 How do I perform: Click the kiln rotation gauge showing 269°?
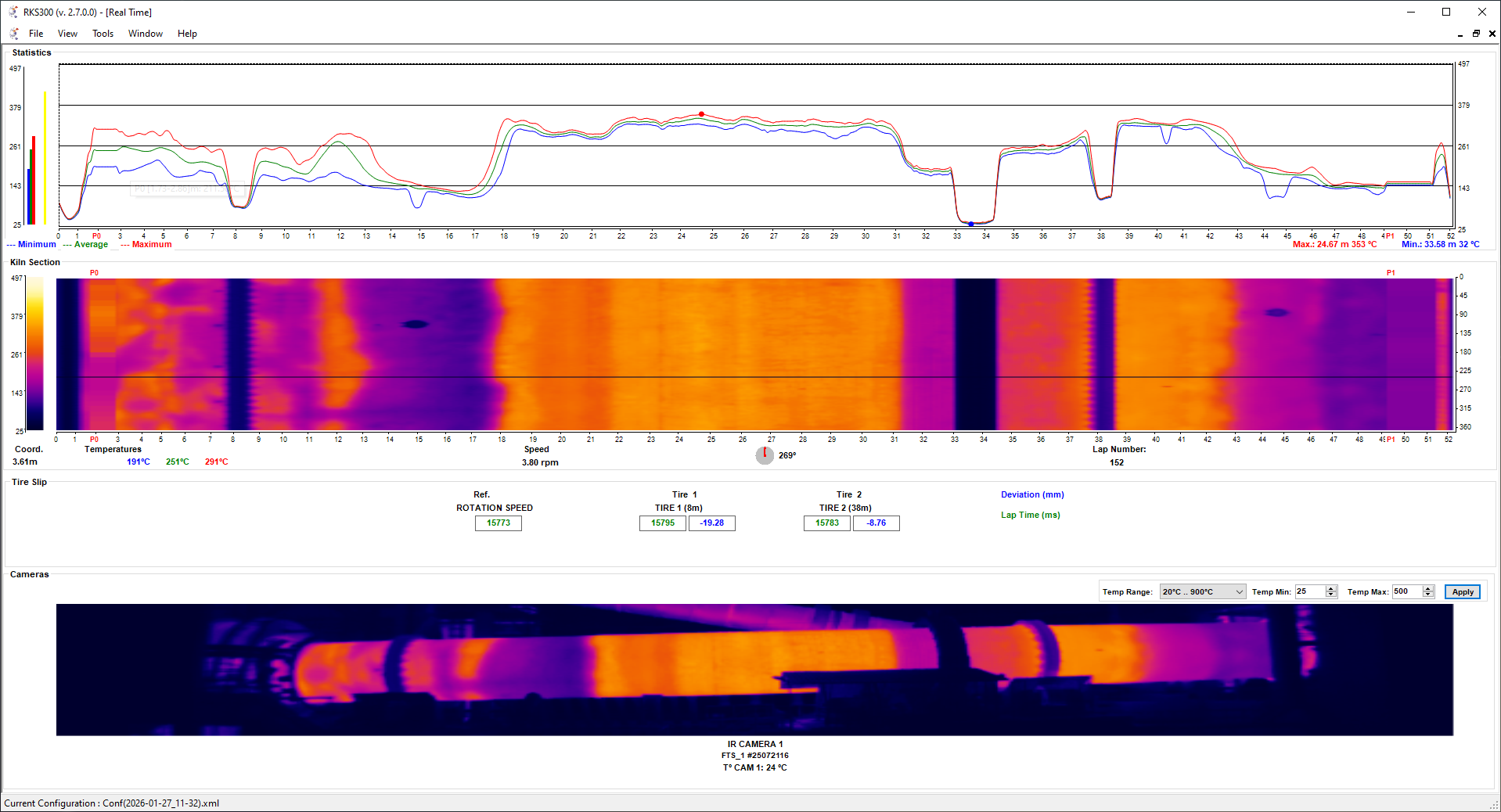point(764,455)
